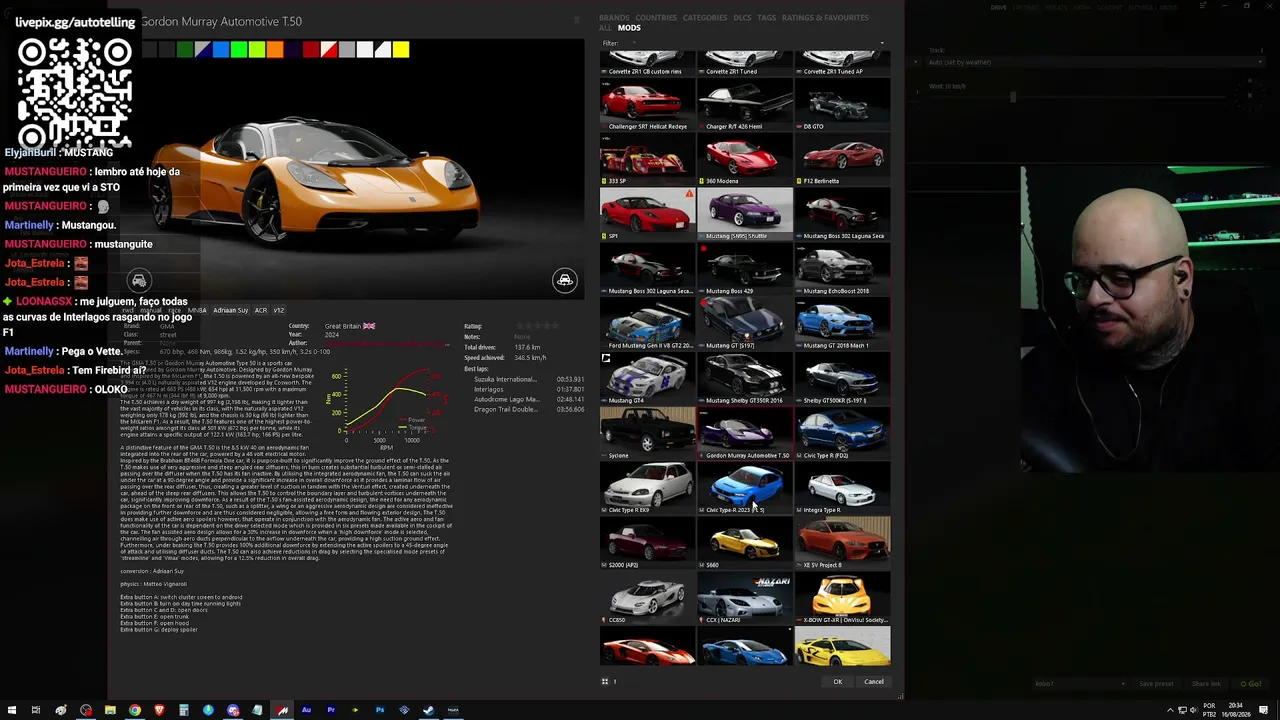Select the CC850 car thumbnail
The height and width of the screenshot is (720, 1280).
click(647, 599)
